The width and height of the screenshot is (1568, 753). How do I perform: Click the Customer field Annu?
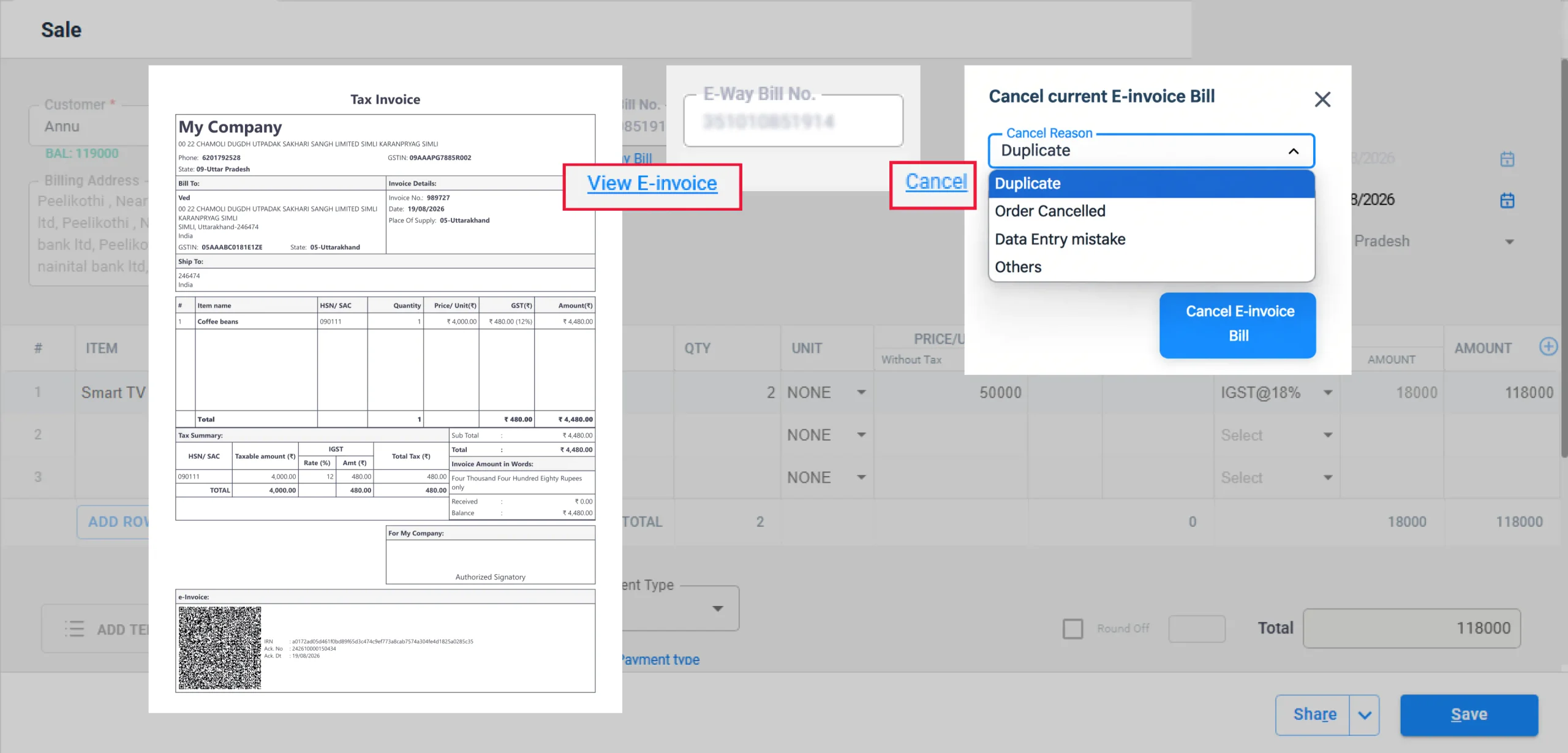[89, 127]
